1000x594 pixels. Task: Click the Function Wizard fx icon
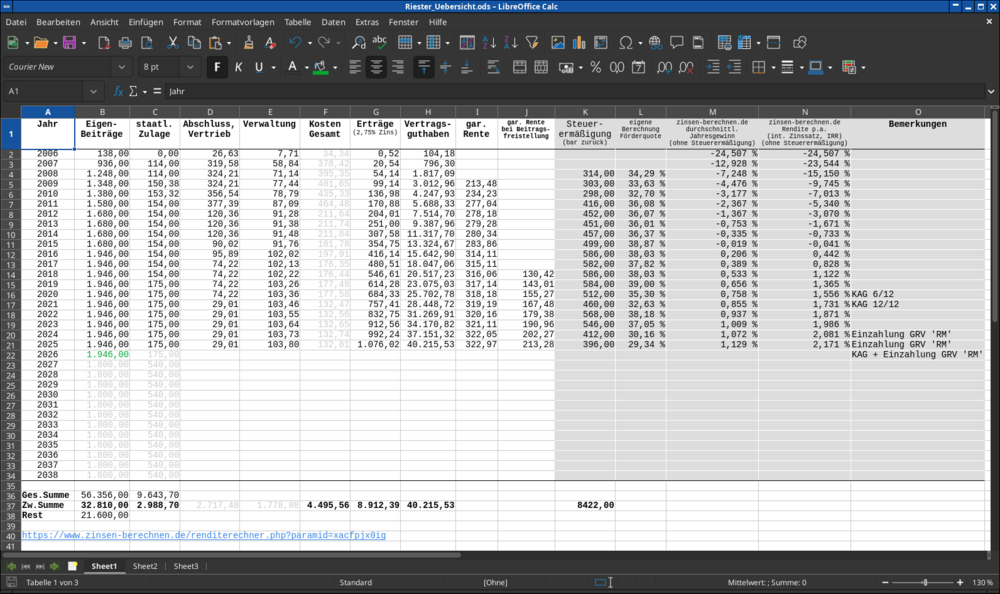pos(118,91)
